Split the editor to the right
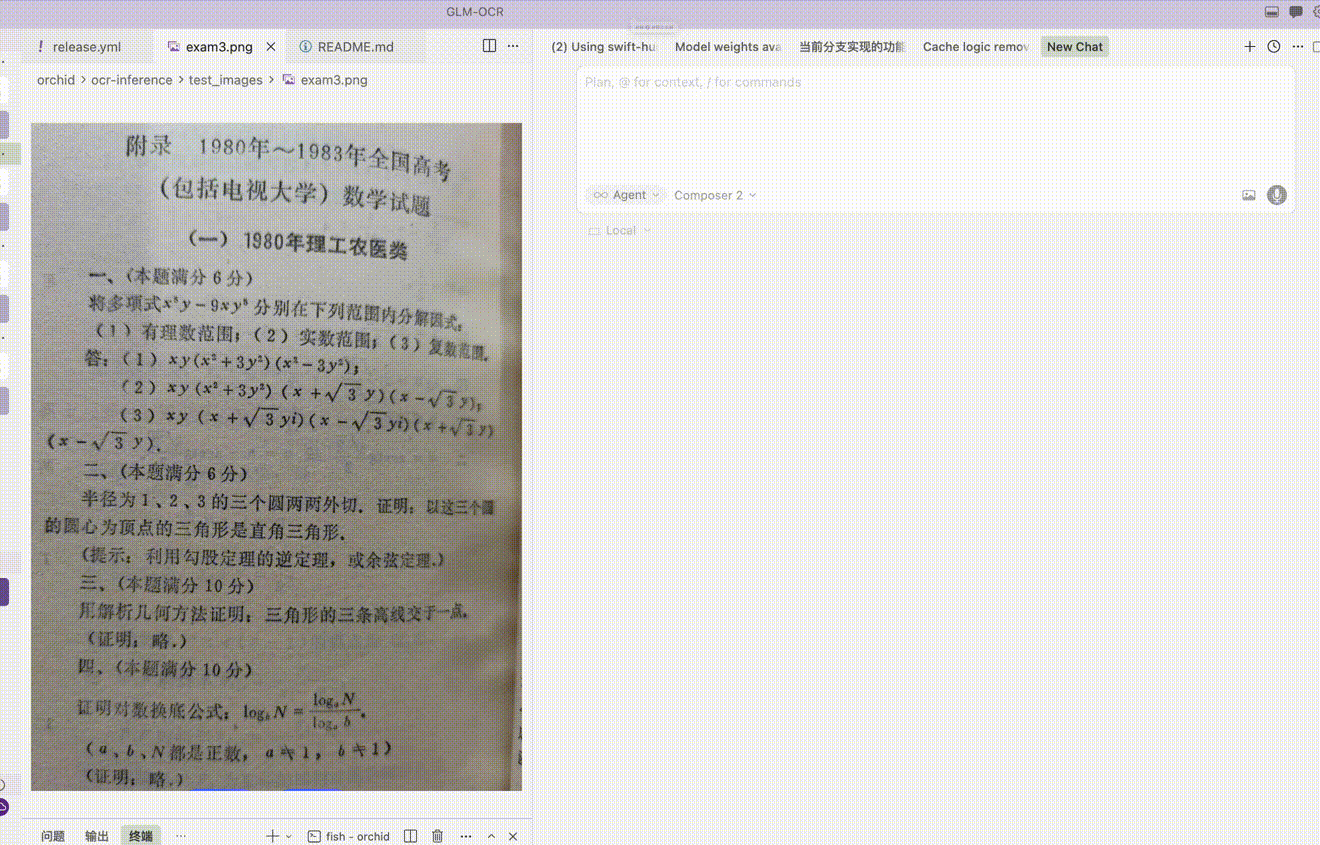This screenshot has width=1320, height=845. point(489,46)
